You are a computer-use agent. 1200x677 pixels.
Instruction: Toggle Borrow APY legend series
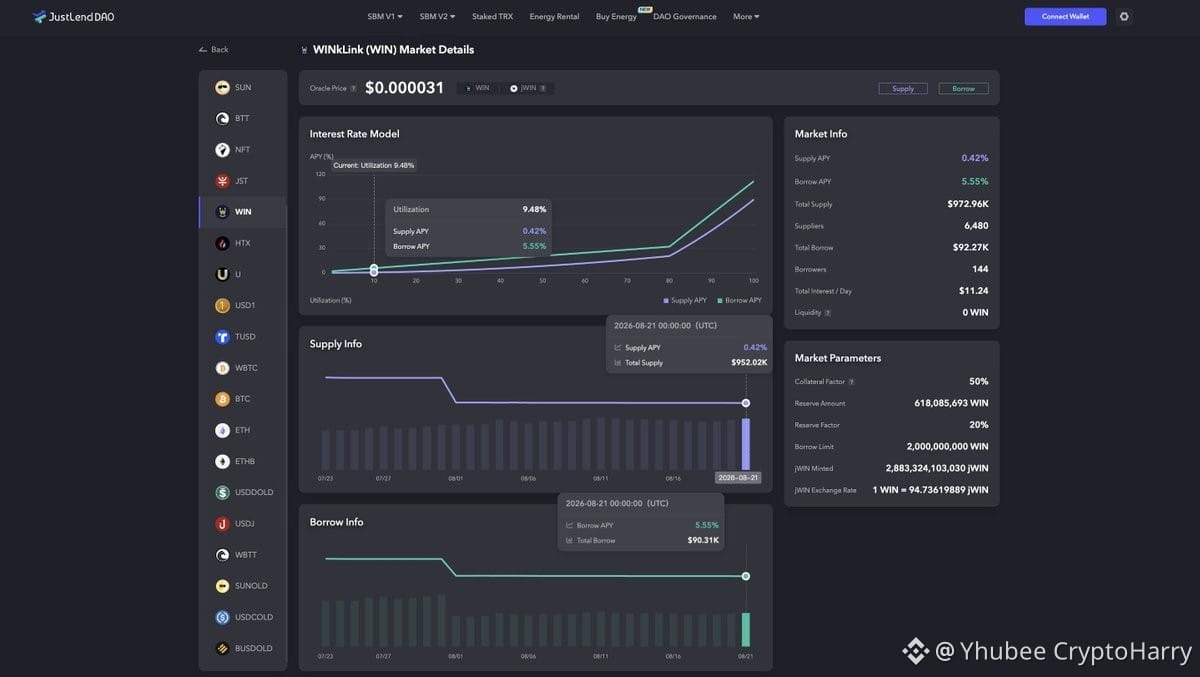coord(739,300)
